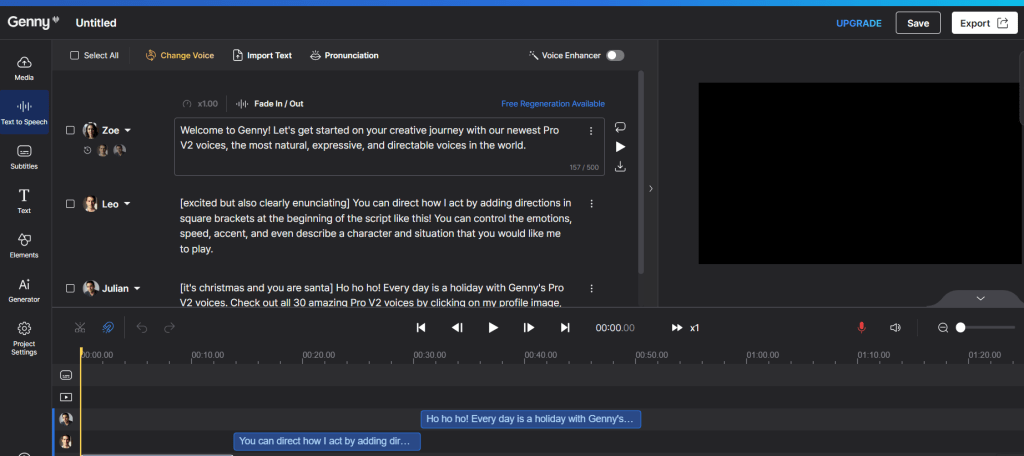Open more options for Zoe's text block
The image size is (1024, 456).
click(x=591, y=131)
